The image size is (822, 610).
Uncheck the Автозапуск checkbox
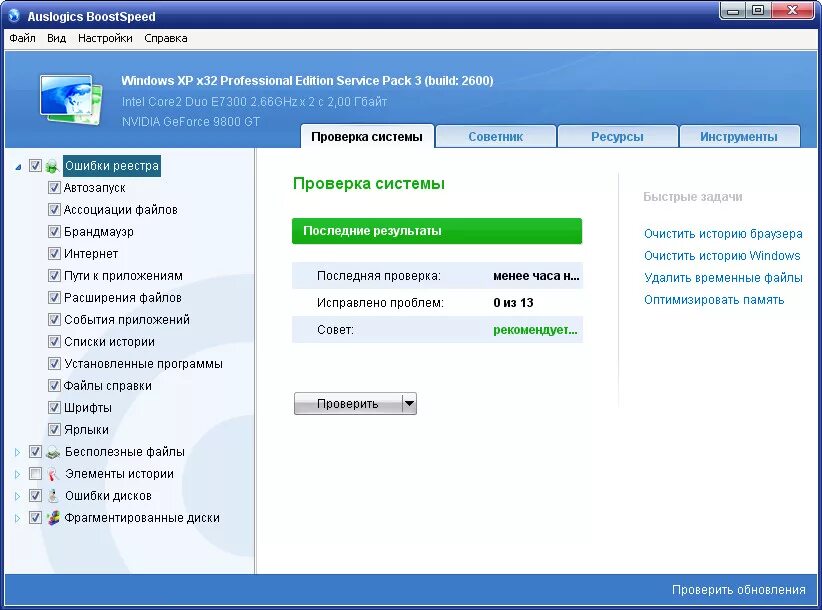54,188
